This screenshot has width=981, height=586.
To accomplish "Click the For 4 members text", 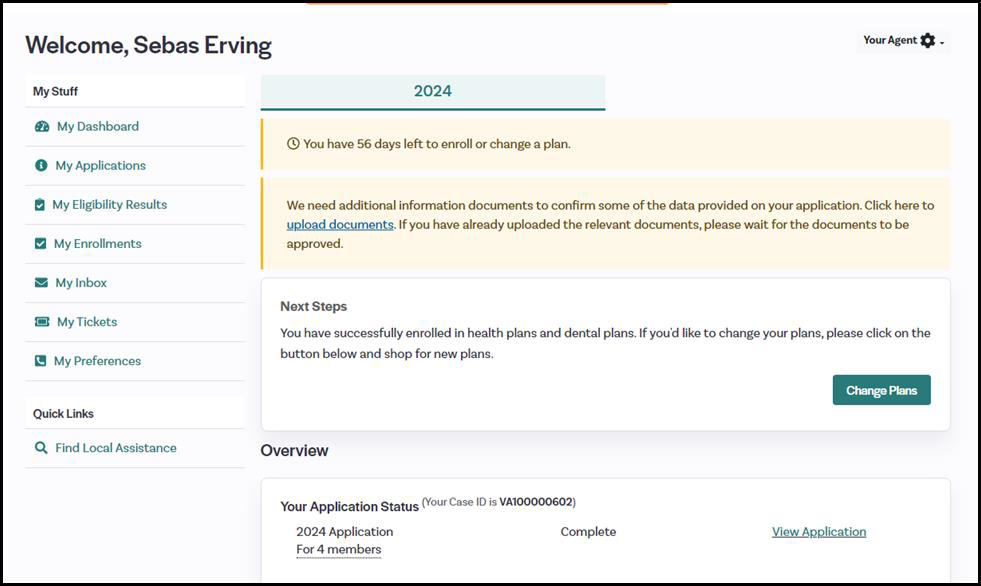I will coord(338,550).
